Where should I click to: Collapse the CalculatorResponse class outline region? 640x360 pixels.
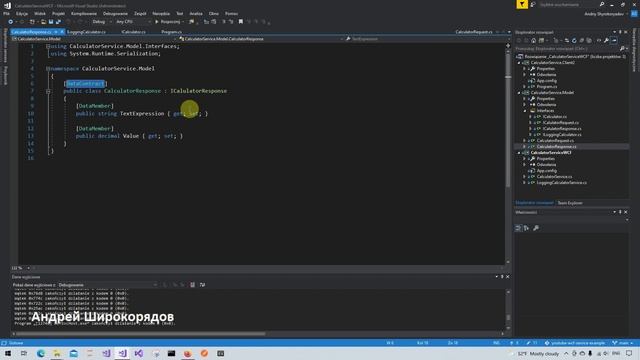pos(48,91)
